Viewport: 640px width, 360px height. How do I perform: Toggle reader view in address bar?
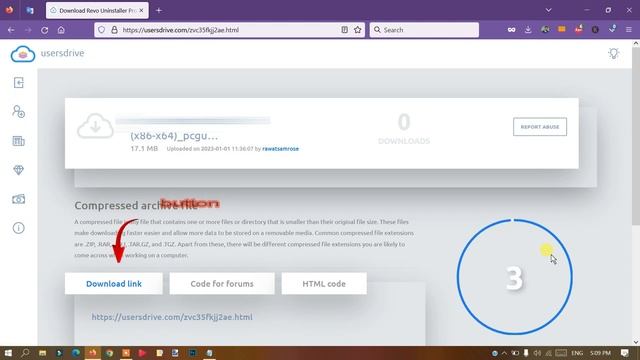click(344, 30)
